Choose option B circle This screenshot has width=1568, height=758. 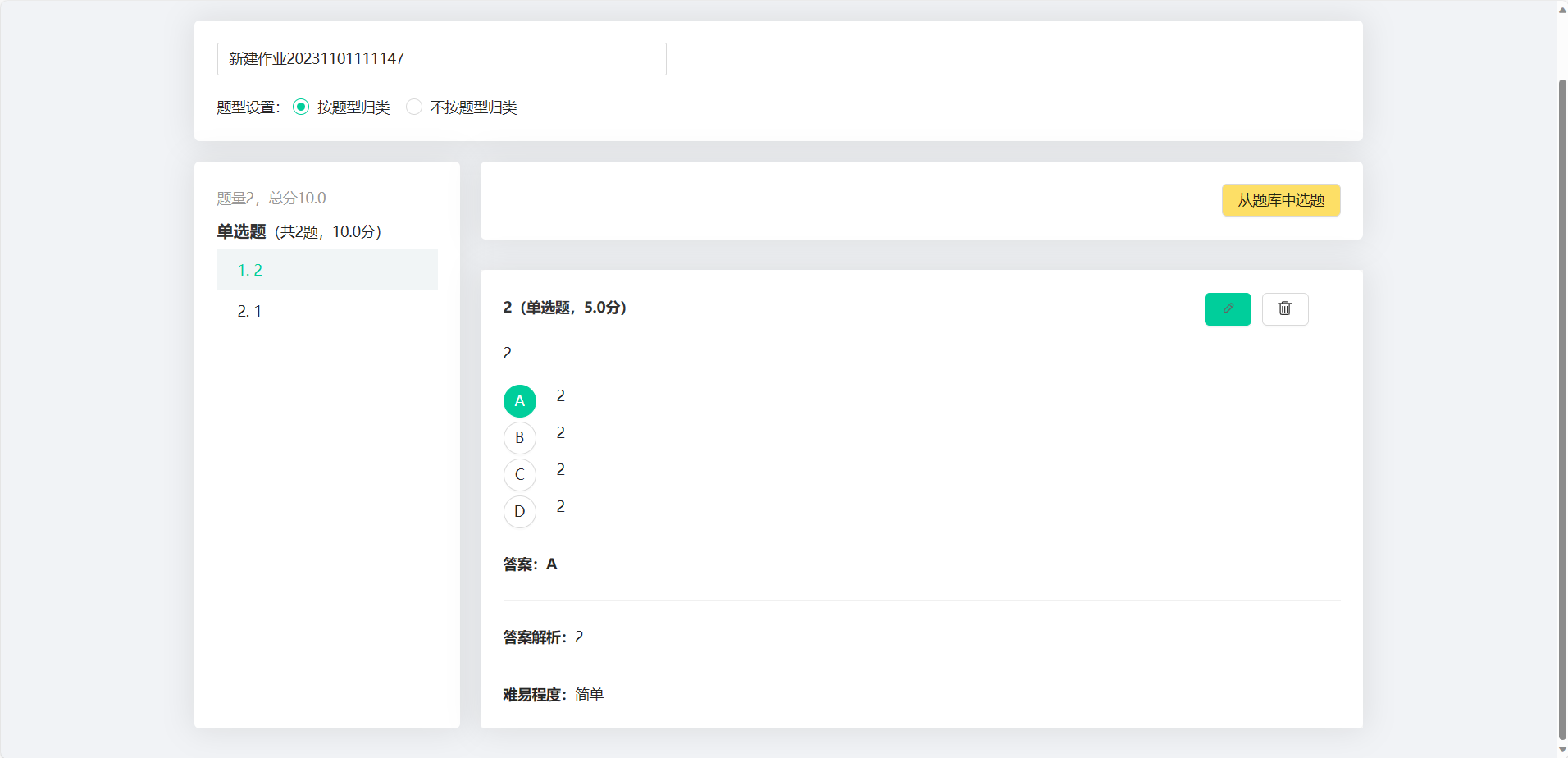coord(520,438)
